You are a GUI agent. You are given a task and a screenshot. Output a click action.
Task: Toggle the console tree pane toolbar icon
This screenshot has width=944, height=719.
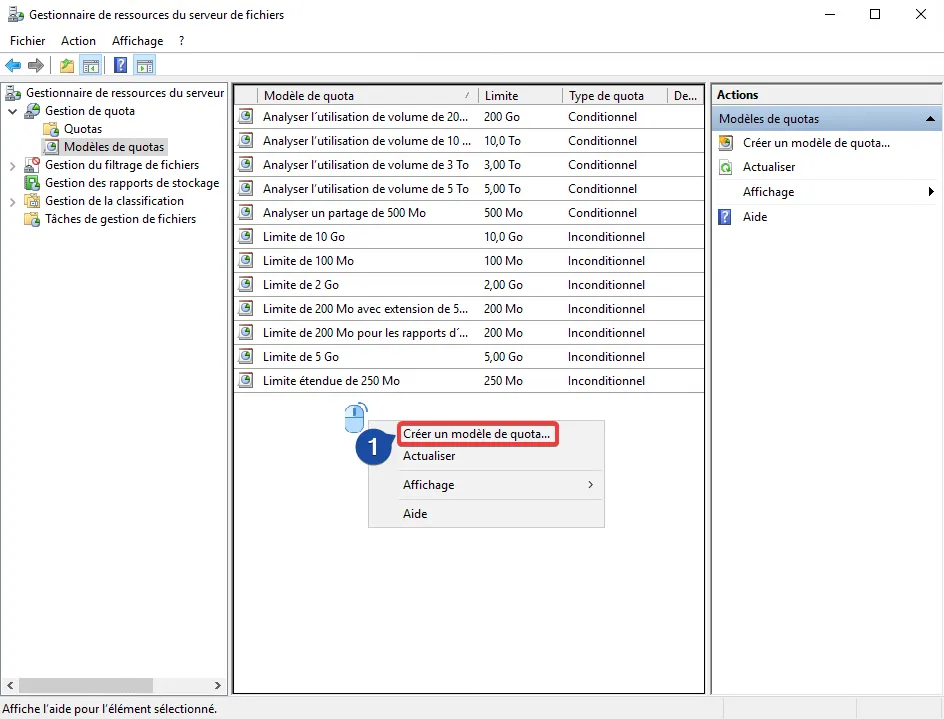(x=91, y=66)
